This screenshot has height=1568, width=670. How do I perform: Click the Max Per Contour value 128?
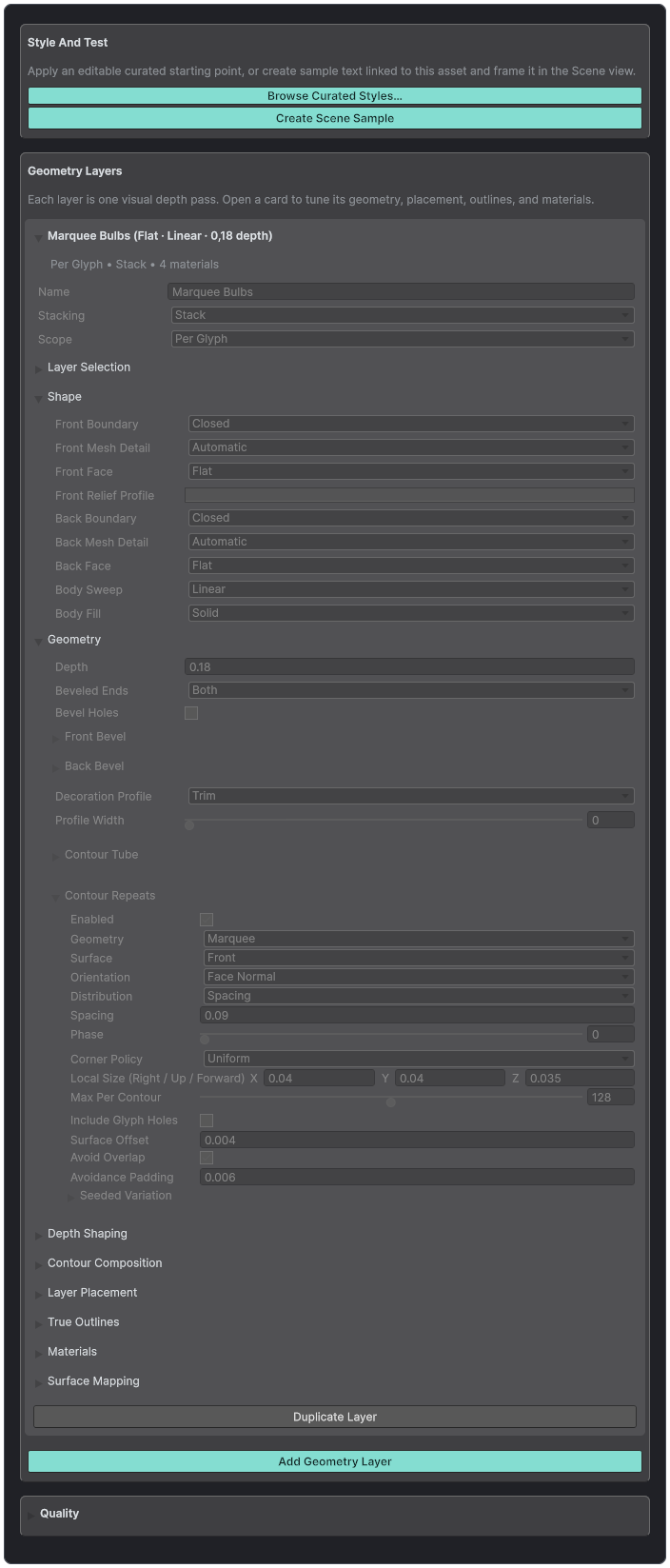click(x=611, y=1097)
